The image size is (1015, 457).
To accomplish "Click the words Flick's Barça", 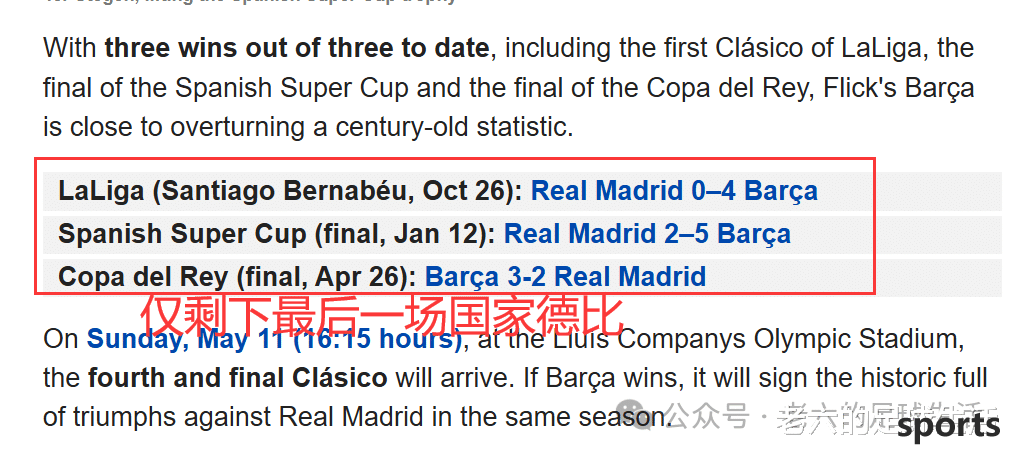I will click(x=898, y=88).
